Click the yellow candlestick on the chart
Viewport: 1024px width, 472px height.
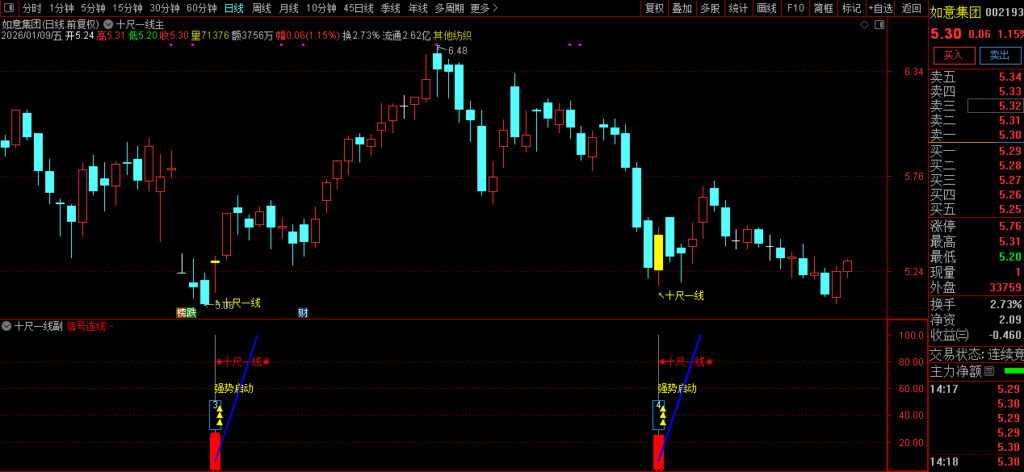[x=658, y=252]
